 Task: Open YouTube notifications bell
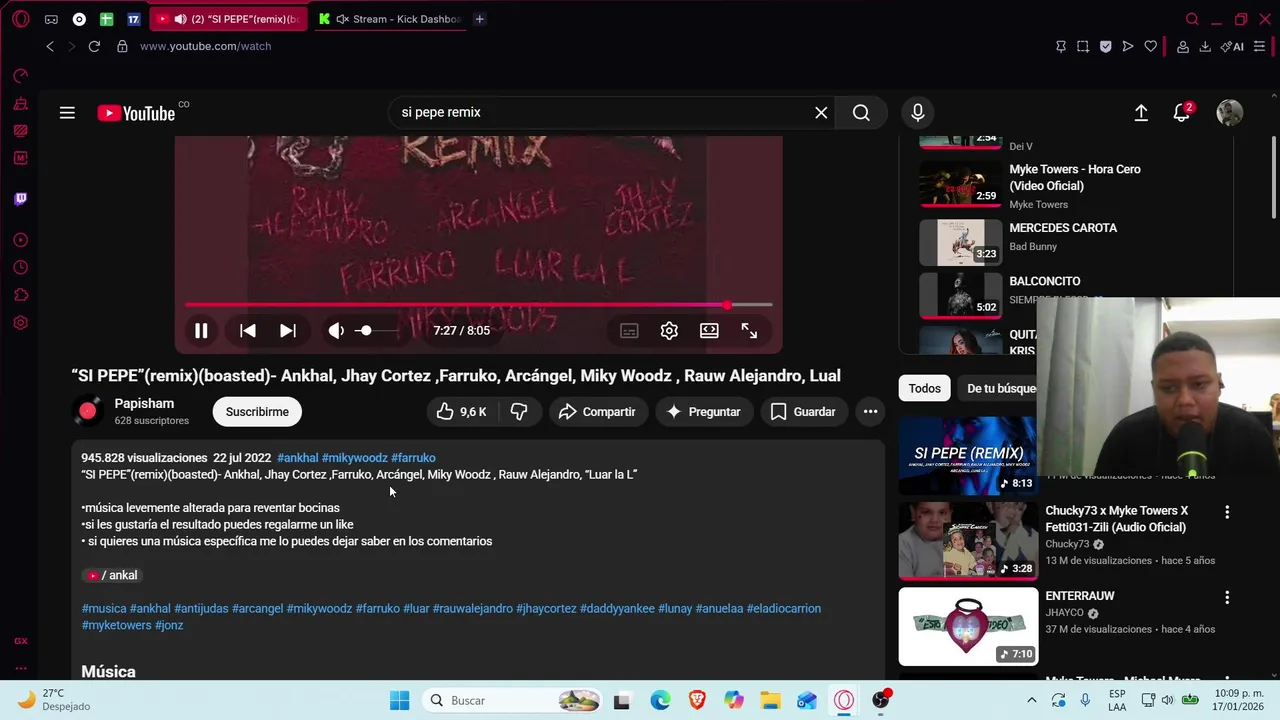(1182, 113)
